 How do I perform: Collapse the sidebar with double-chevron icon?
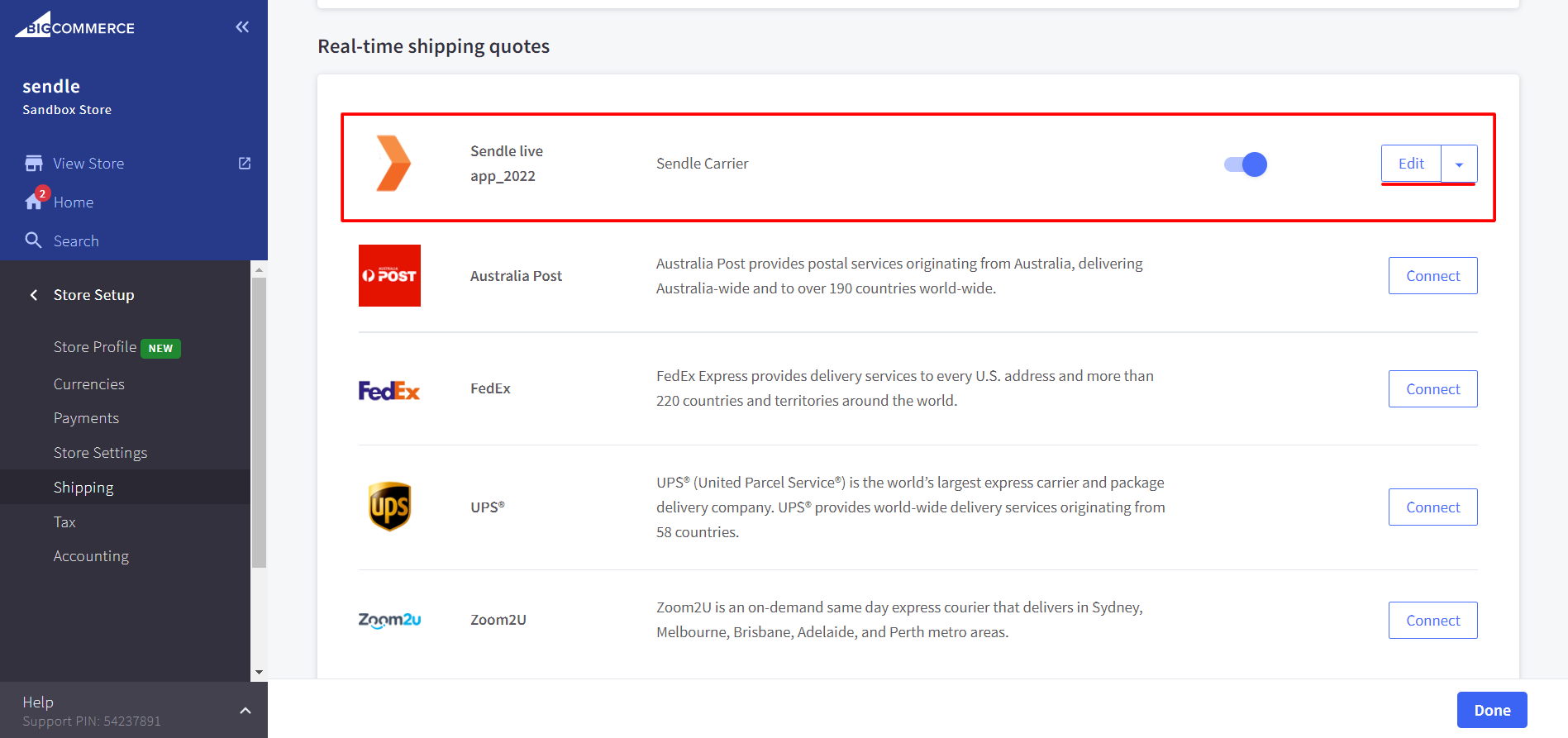point(242,27)
